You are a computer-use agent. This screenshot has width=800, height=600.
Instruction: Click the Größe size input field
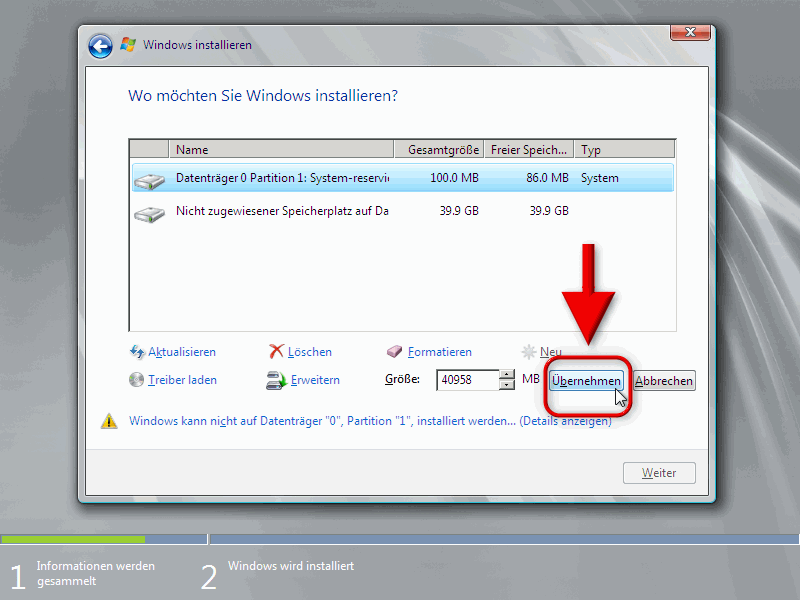tap(467, 380)
